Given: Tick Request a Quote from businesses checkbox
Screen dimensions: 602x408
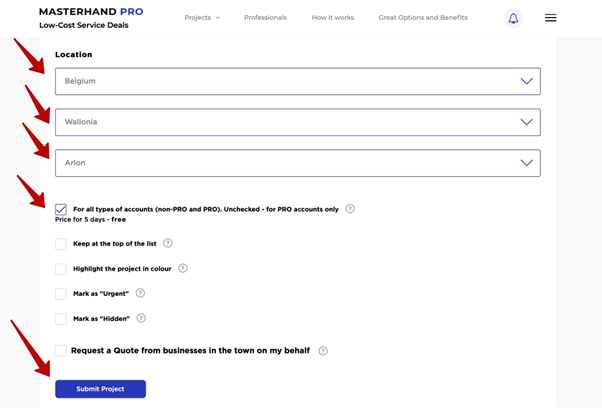Looking at the screenshot, I should pos(61,350).
